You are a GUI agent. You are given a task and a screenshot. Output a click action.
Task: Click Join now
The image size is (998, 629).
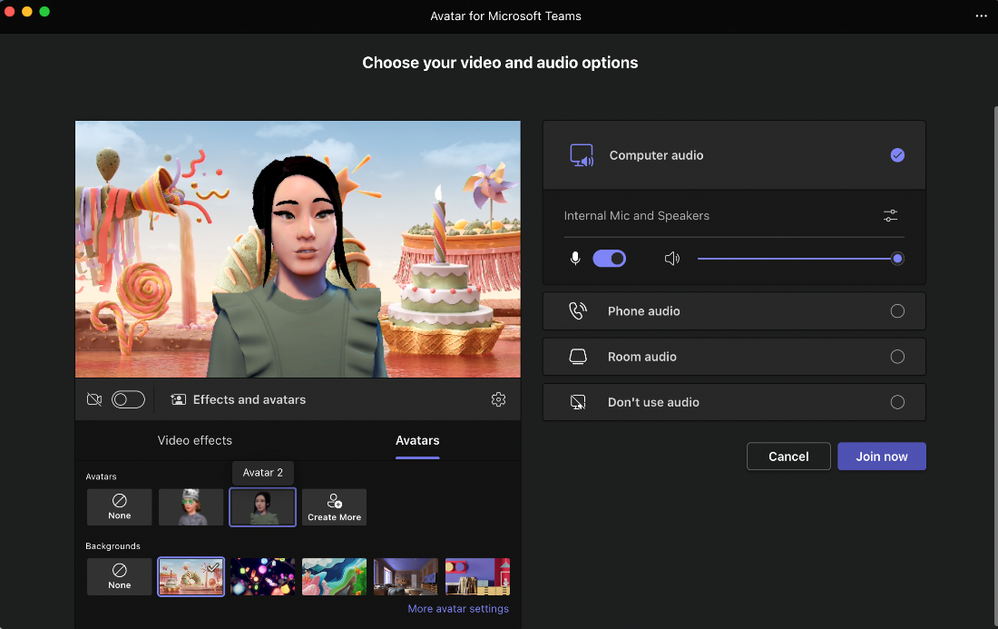[x=882, y=456]
